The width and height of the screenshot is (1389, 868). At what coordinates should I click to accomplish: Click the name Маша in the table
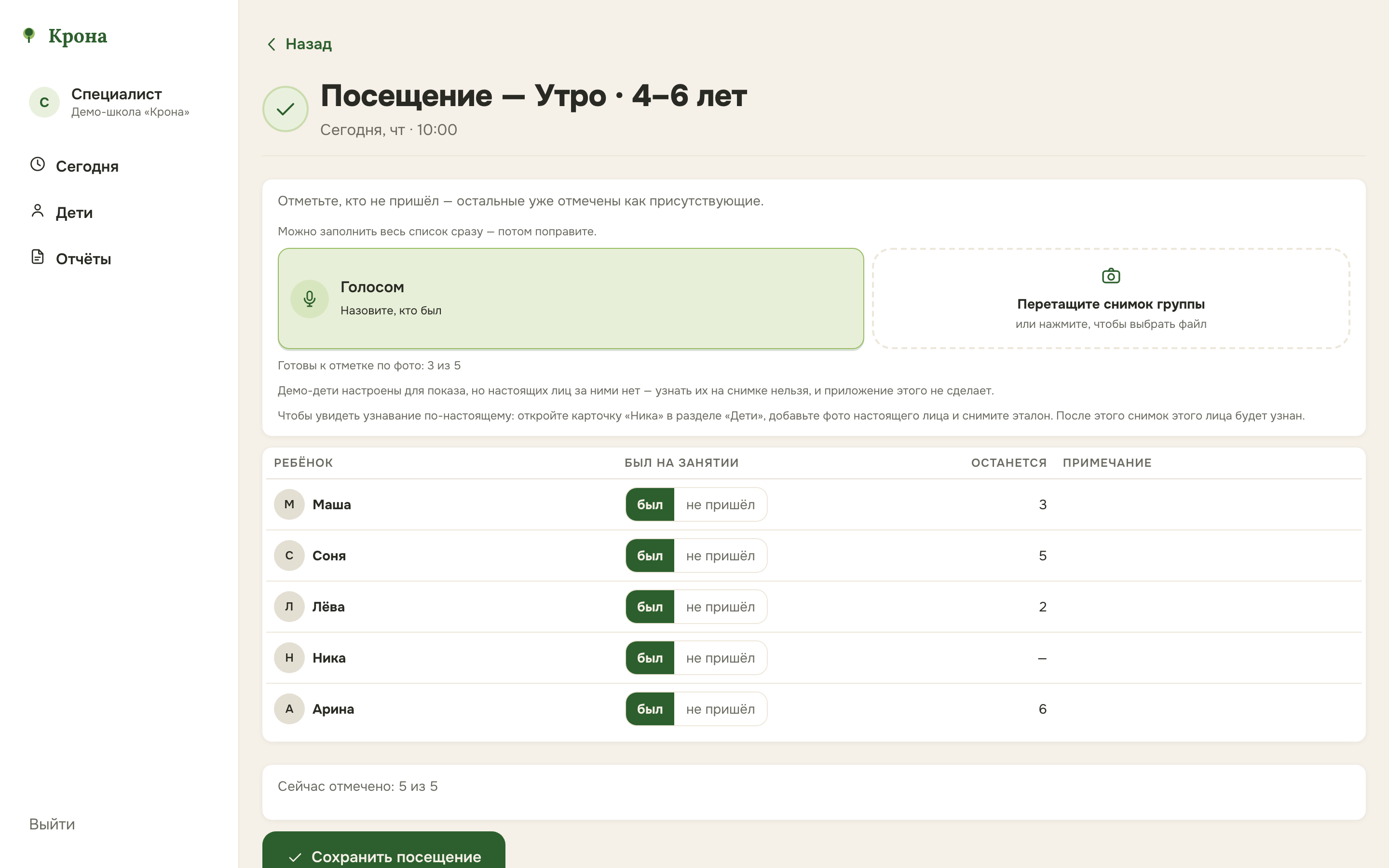tap(332, 504)
